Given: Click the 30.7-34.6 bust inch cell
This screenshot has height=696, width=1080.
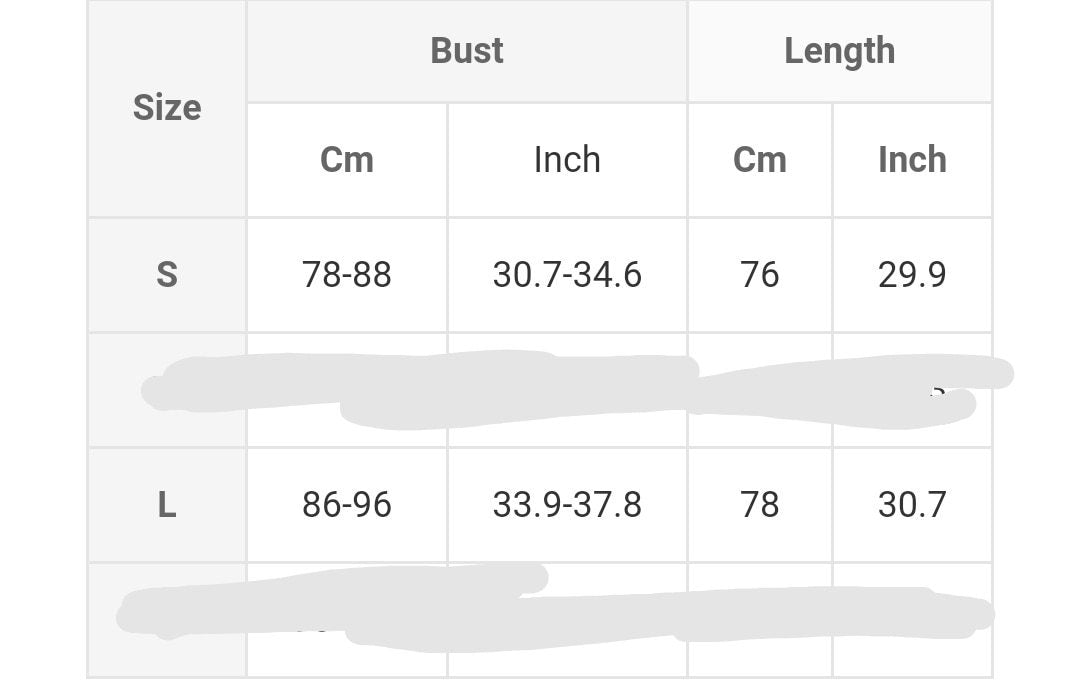Looking at the screenshot, I should (567, 275).
